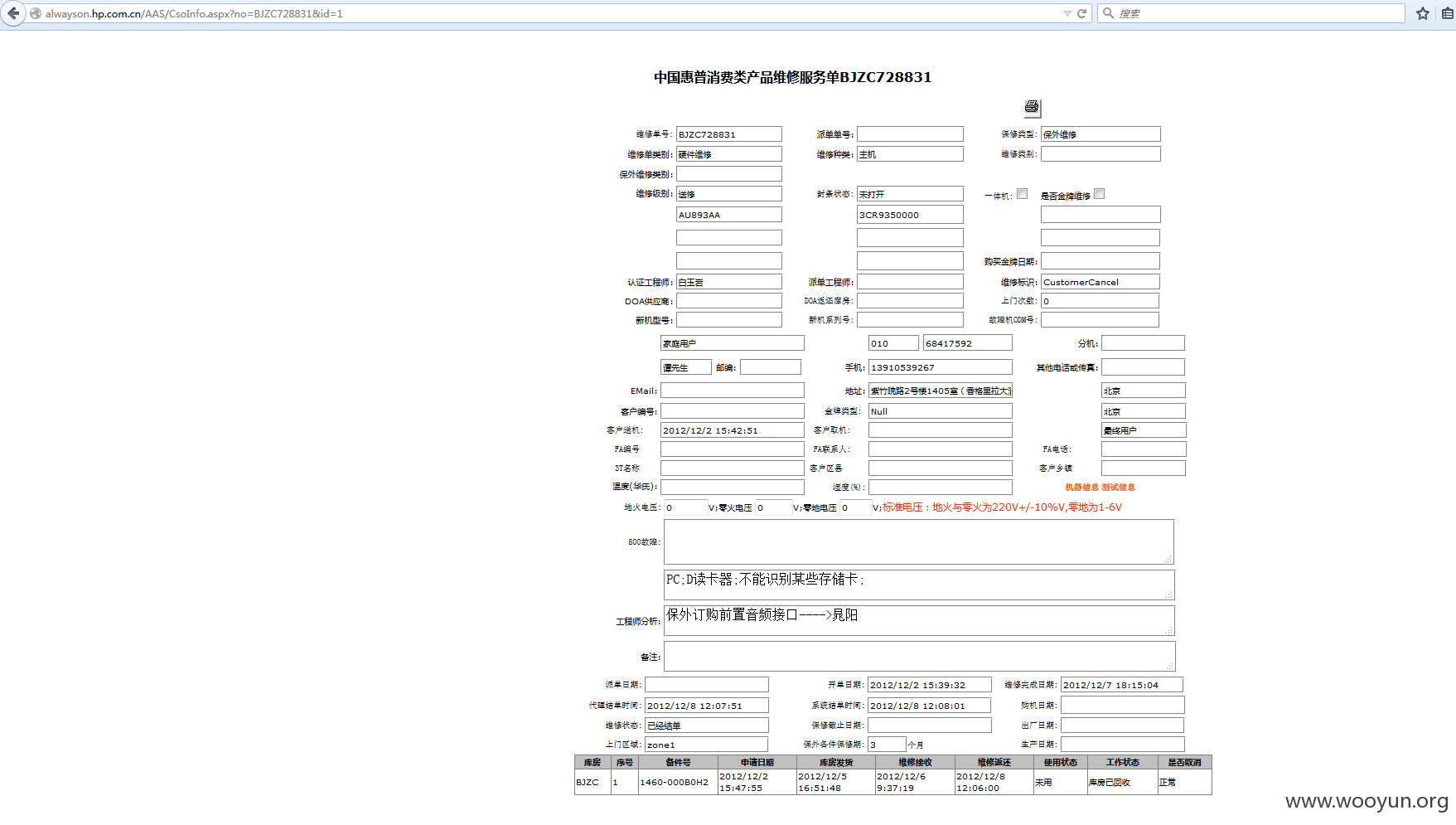The width and height of the screenshot is (1456, 825).
Task: Click the search magnifier icon in the search box
Action: pyautogui.click(x=1108, y=13)
